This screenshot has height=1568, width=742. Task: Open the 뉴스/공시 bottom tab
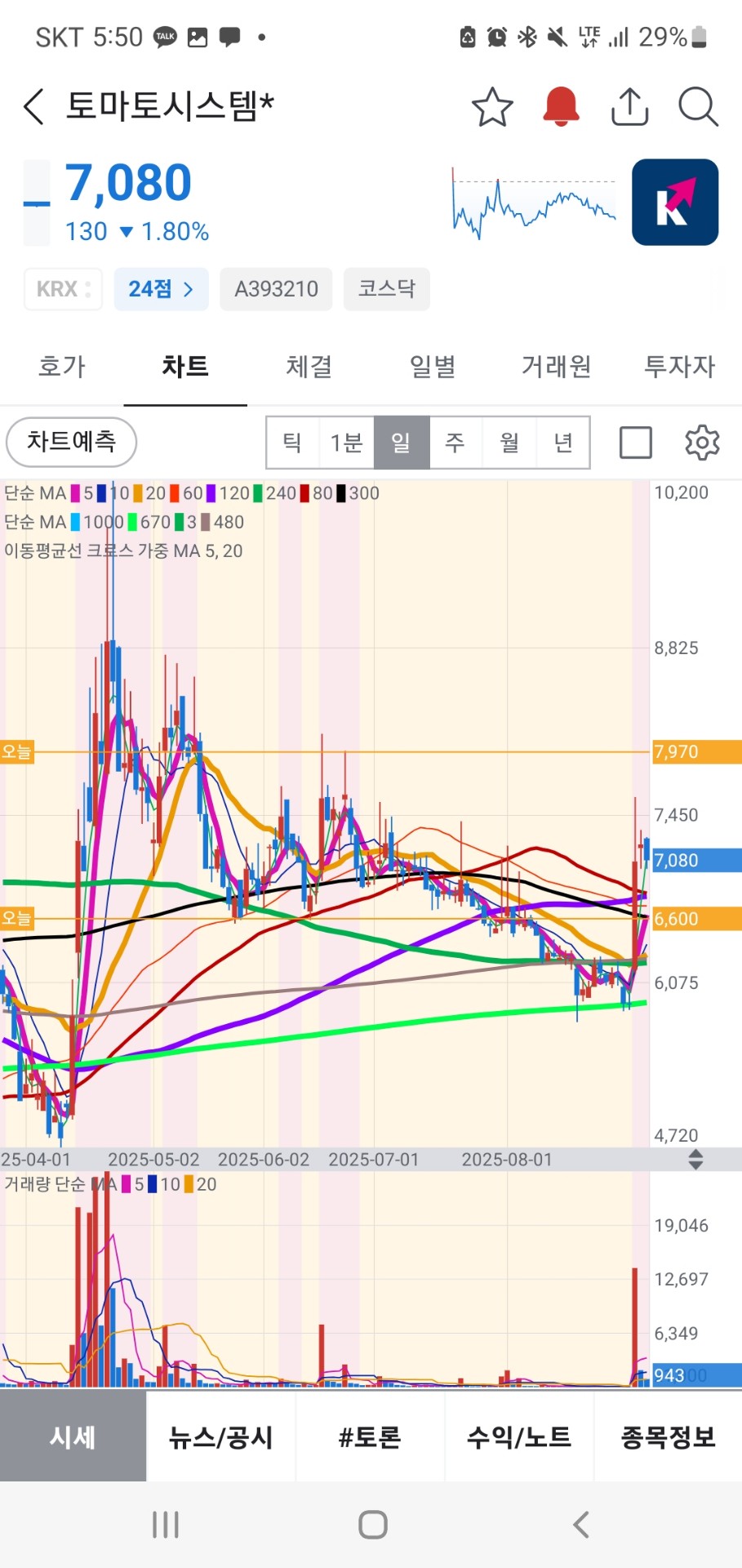(x=220, y=1437)
